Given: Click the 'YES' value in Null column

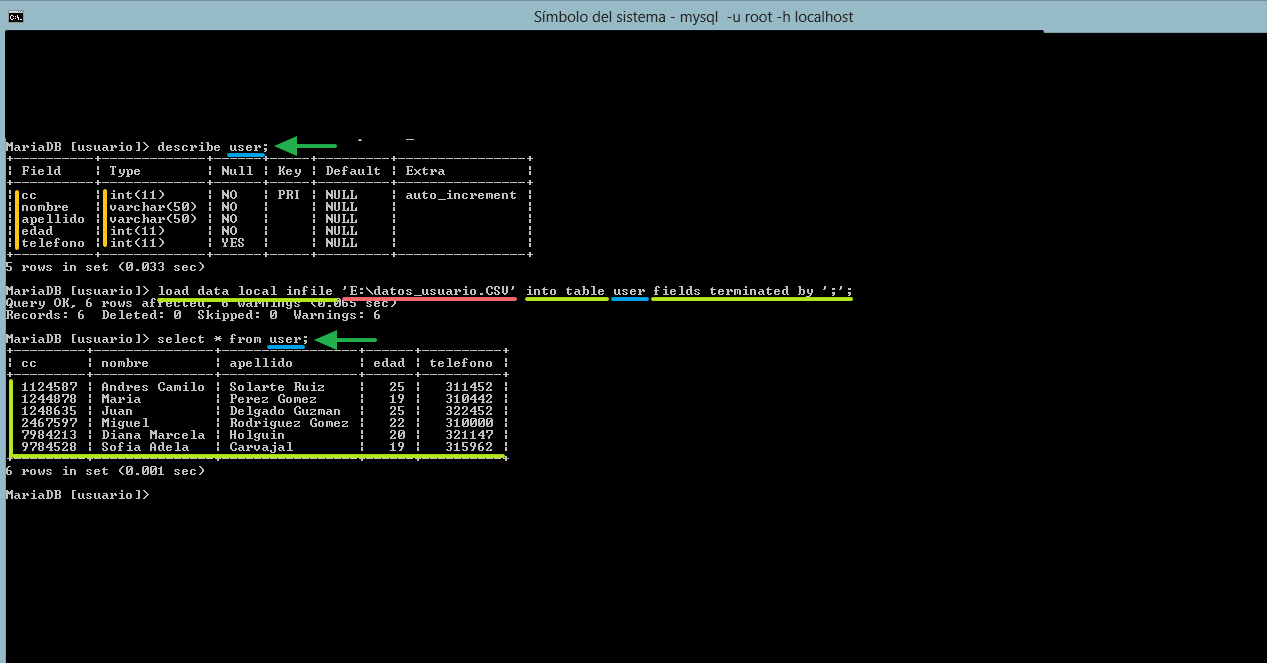Looking at the screenshot, I should [232, 243].
